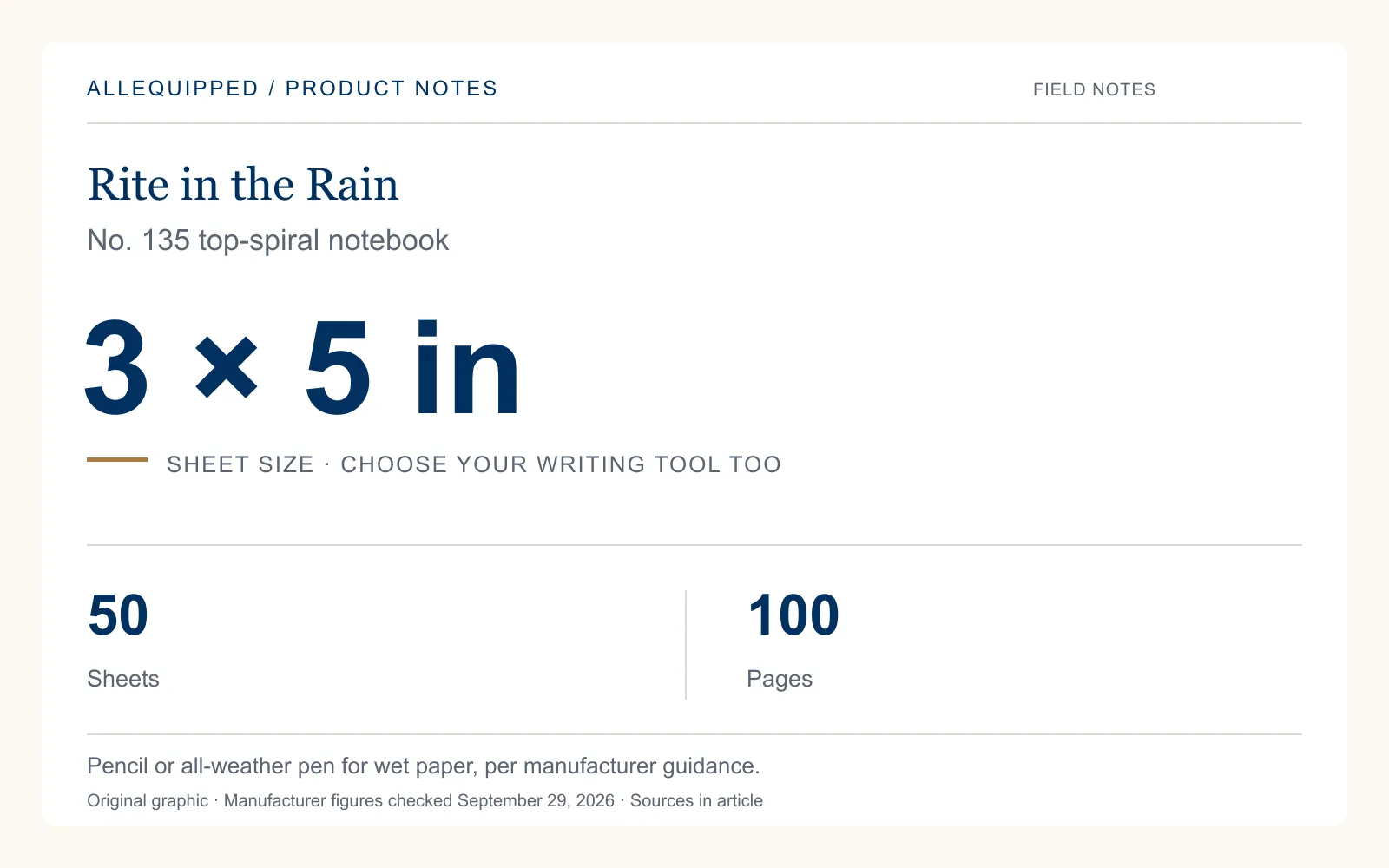The image size is (1389, 868).
Task: Click the vertical divider between Sheets and Pages
Action: coord(686,645)
